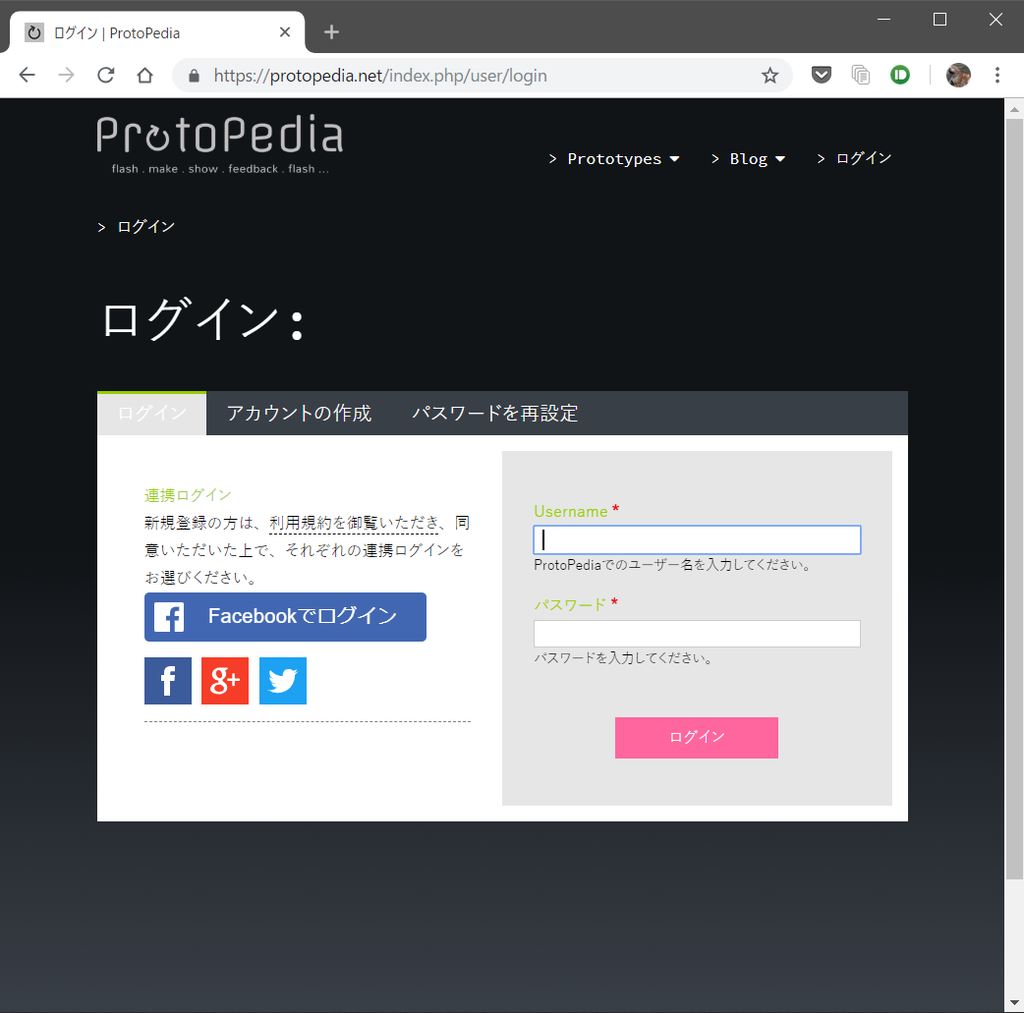Save page with the Pocket extension icon

tap(821, 75)
